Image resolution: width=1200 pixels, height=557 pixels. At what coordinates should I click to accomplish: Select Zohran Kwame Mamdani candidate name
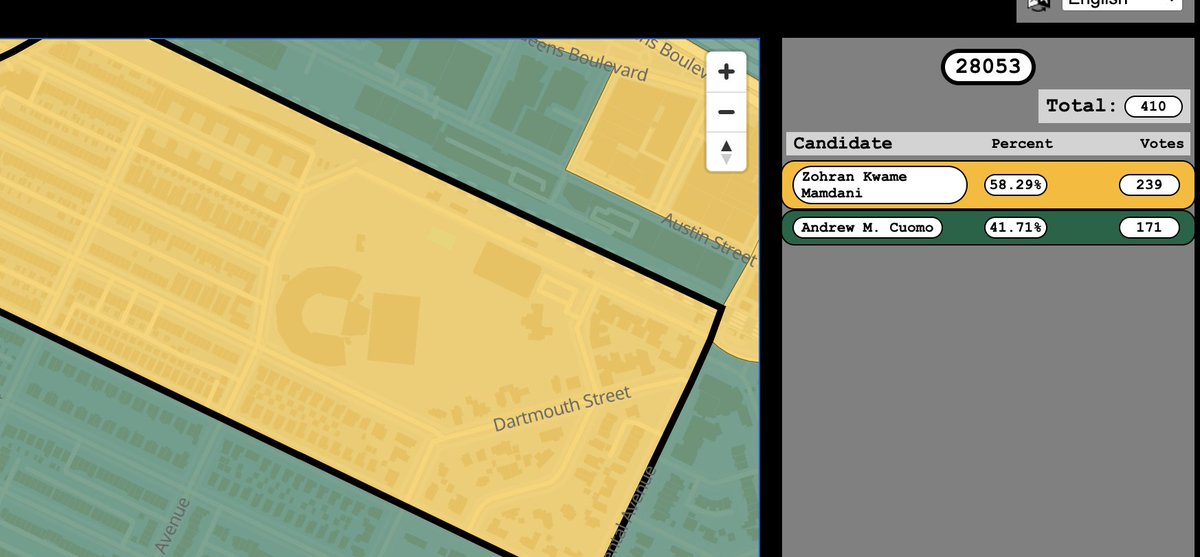point(879,184)
